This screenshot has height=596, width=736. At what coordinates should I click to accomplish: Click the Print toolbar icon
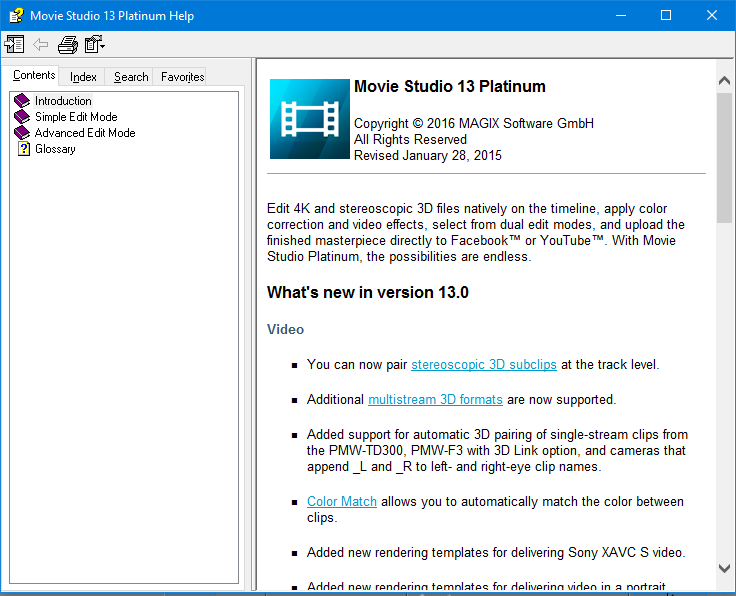[x=68, y=45]
